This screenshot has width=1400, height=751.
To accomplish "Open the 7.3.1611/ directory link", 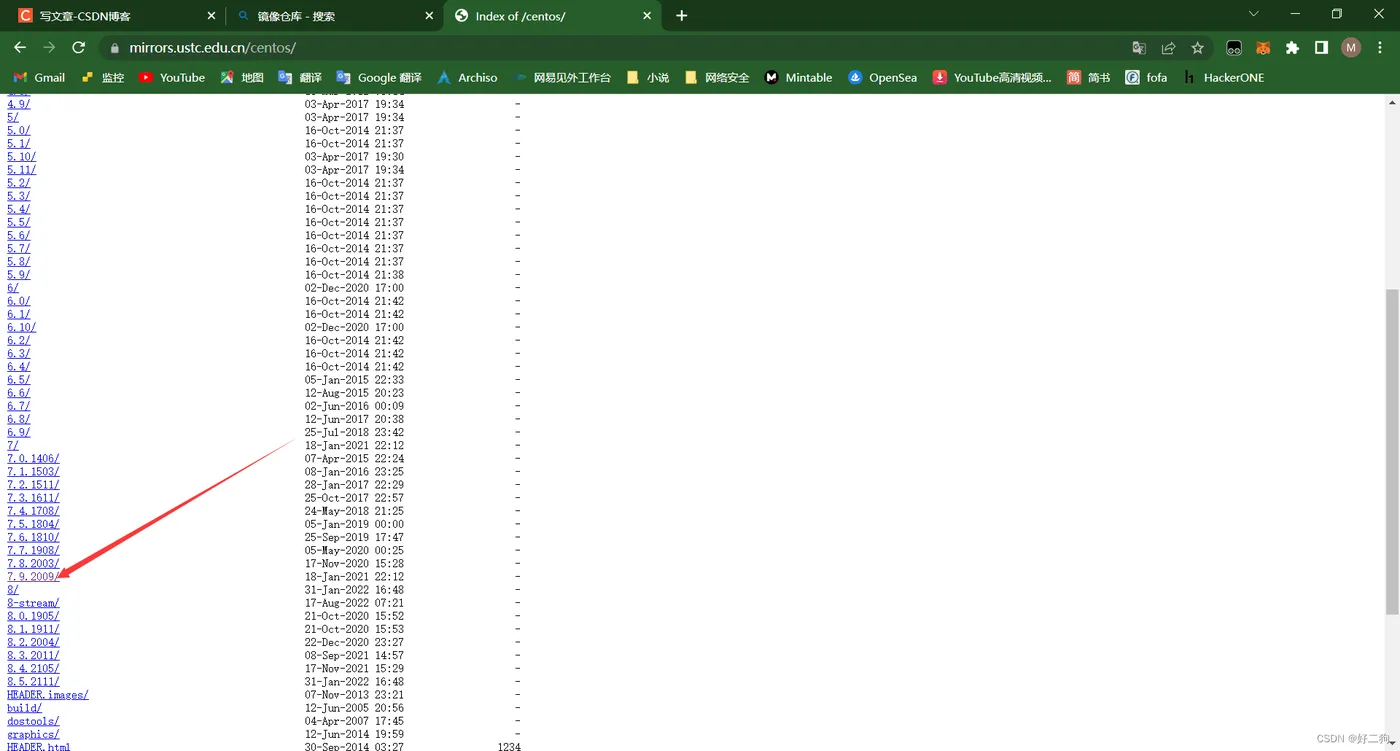I will click(33, 498).
